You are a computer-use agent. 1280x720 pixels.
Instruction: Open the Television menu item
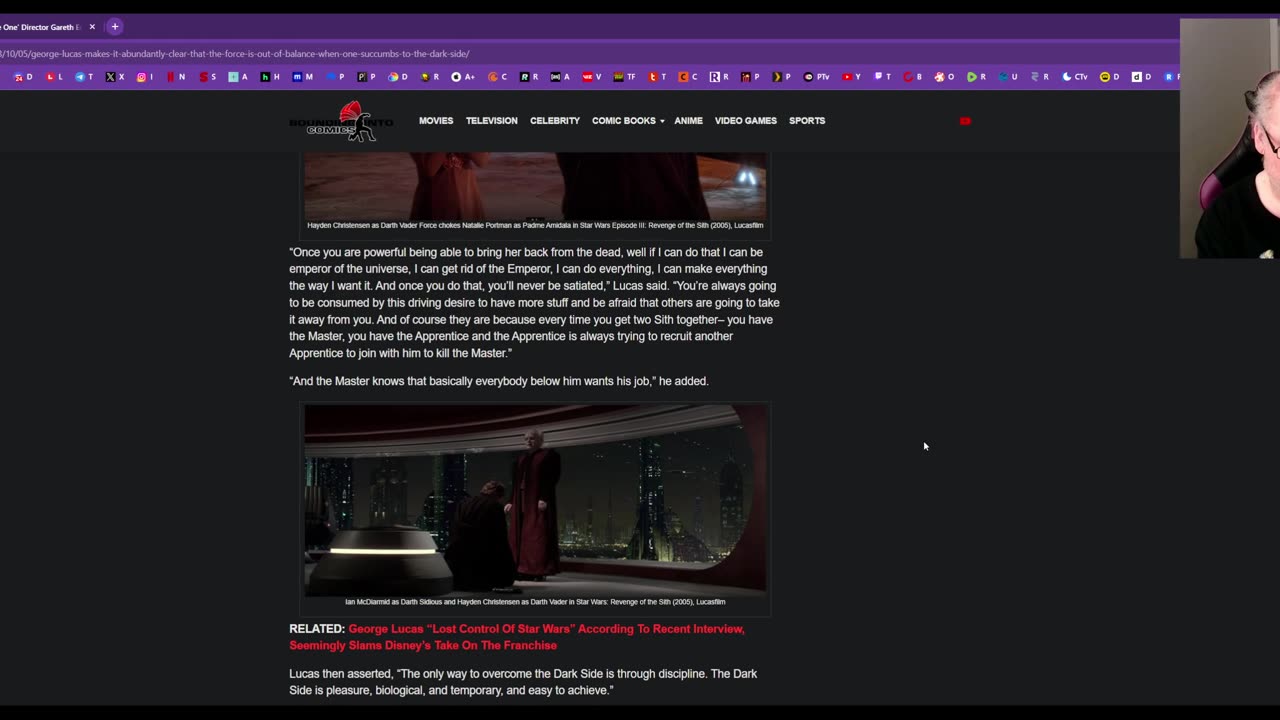point(492,121)
